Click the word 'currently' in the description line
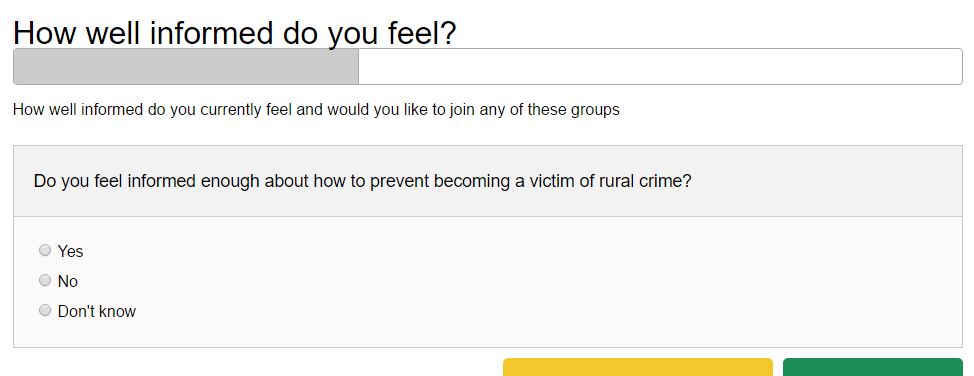974x376 pixels. click(229, 110)
